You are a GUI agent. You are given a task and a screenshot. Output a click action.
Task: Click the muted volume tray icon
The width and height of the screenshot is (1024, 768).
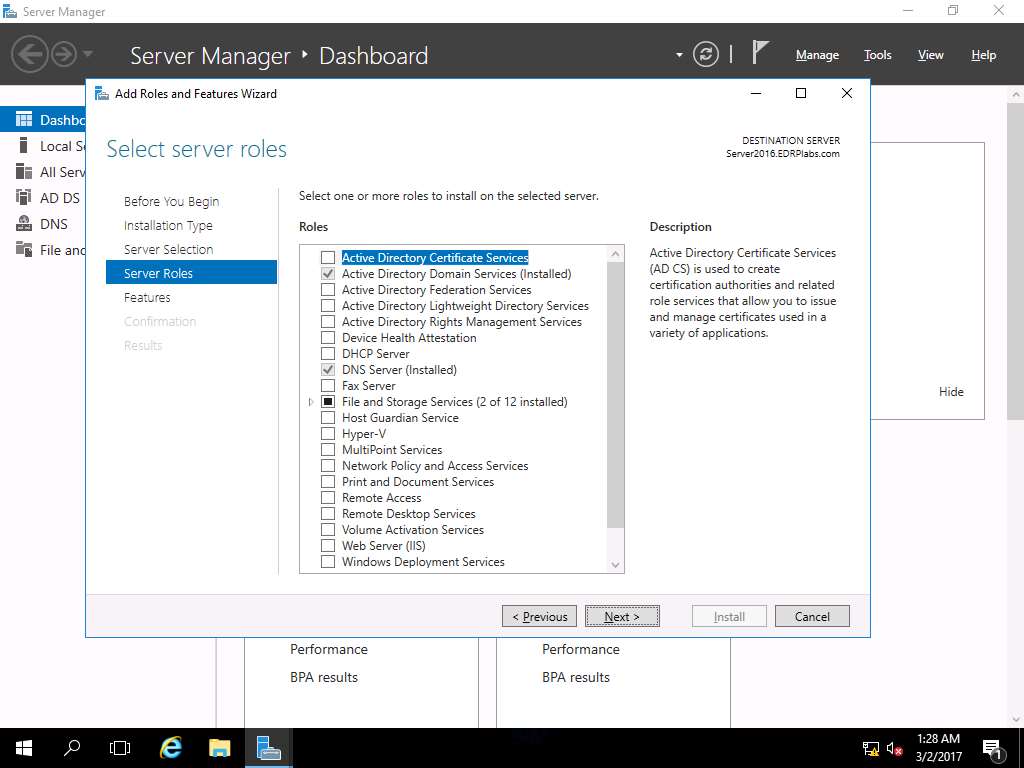click(895, 748)
